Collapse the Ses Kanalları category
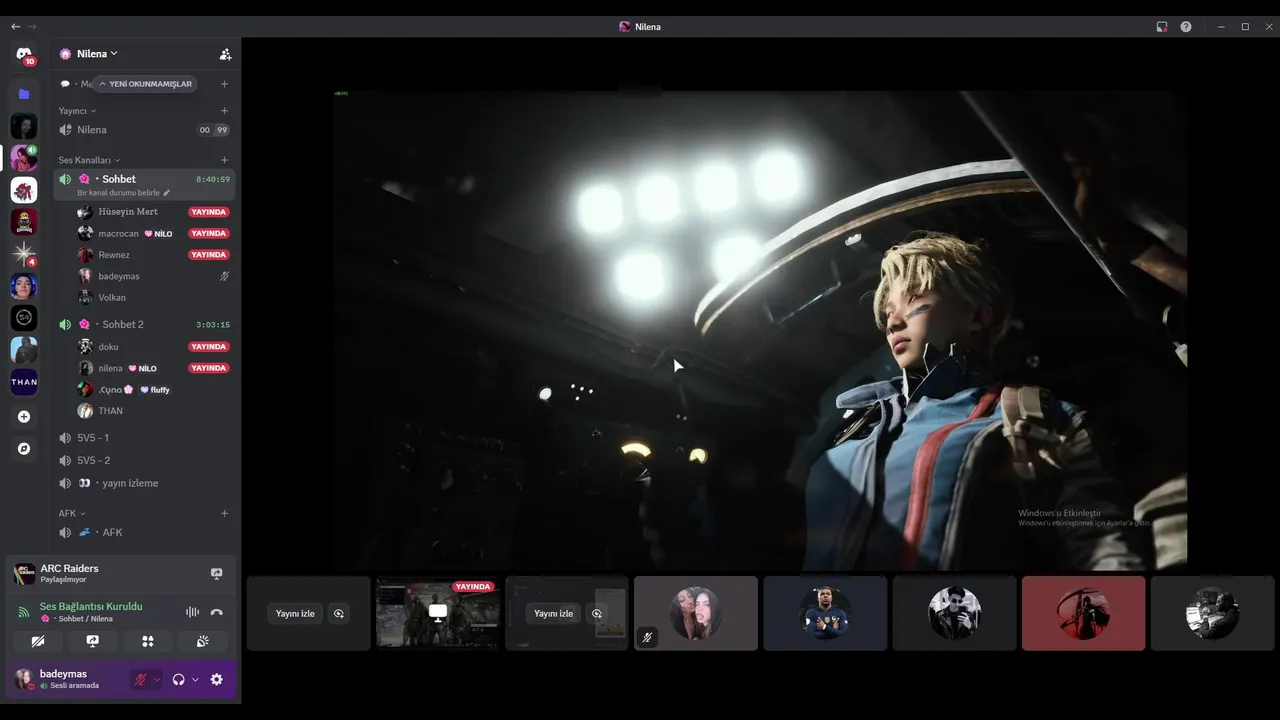The image size is (1280, 720). (x=89, y=160)
